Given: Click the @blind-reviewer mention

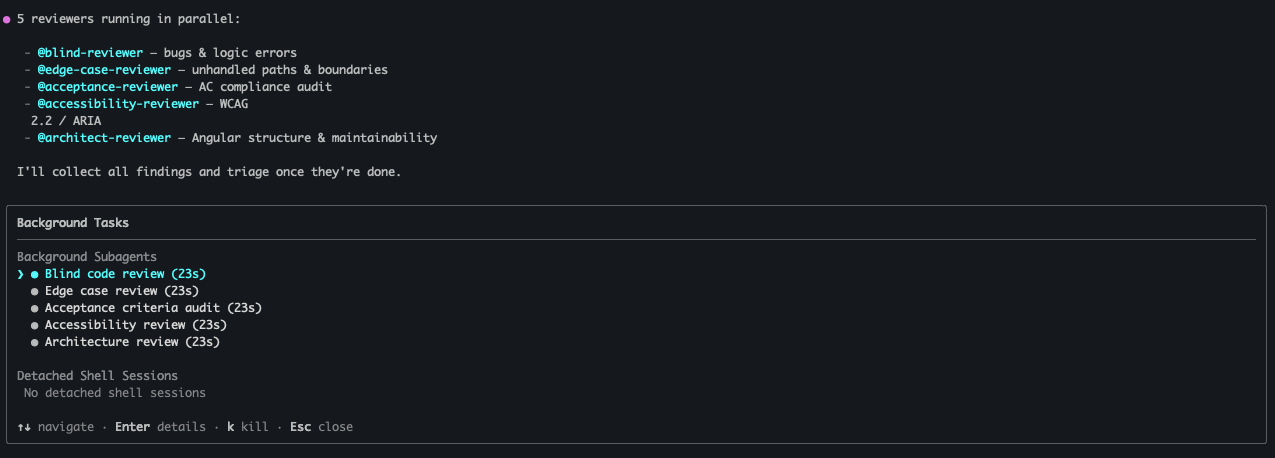Looking at the screenshot, I should (90, 53).
